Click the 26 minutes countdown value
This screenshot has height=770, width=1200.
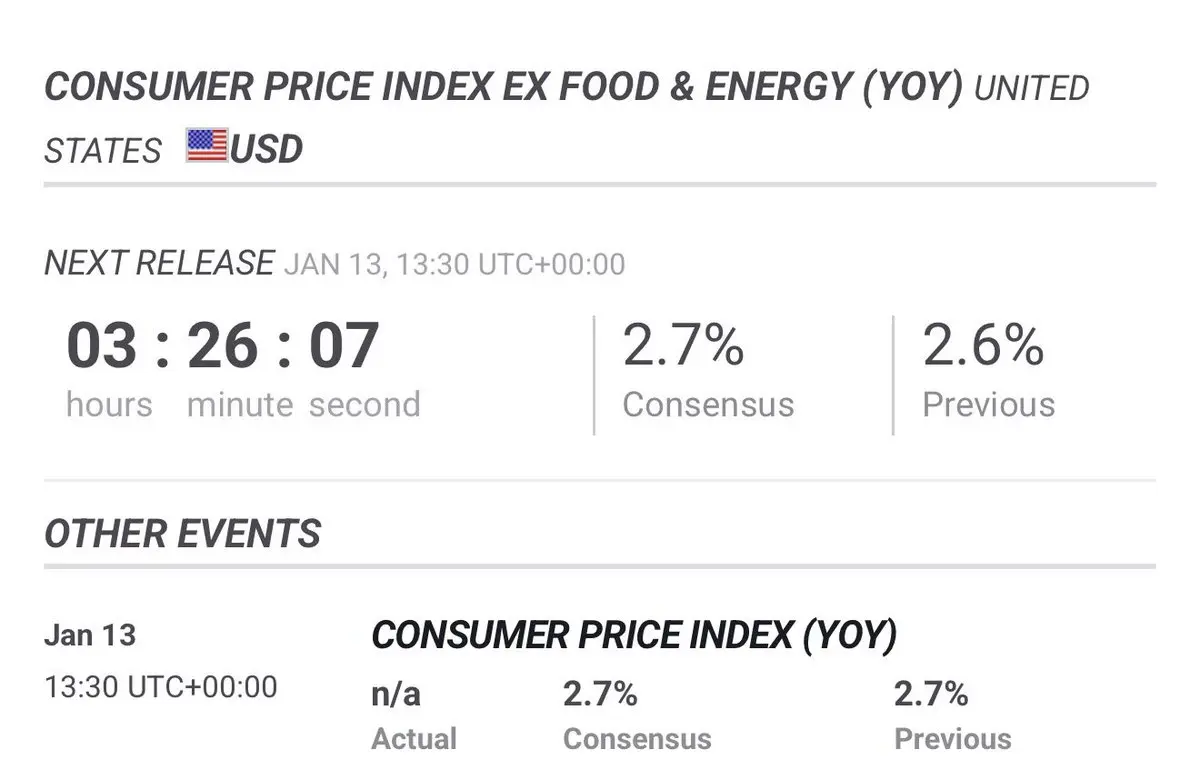(222, 344)
